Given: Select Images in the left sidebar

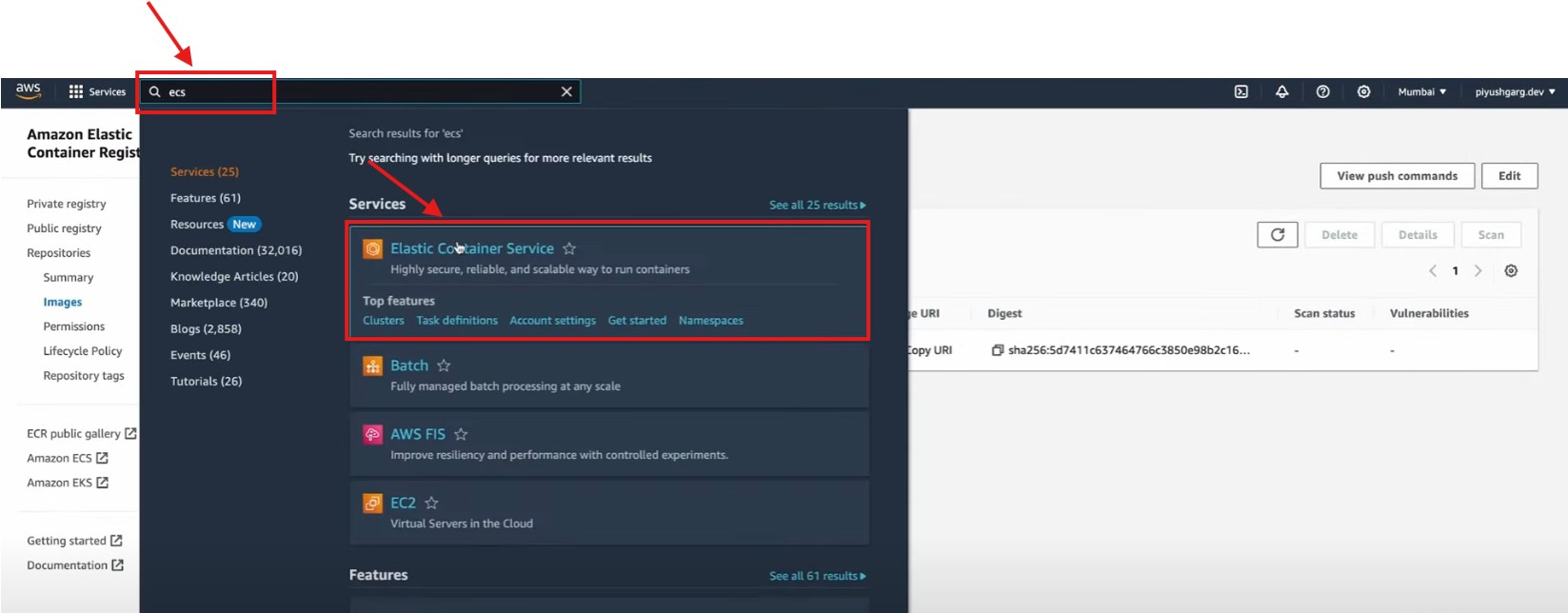Looking at the screenshot, I should [63, 303].
